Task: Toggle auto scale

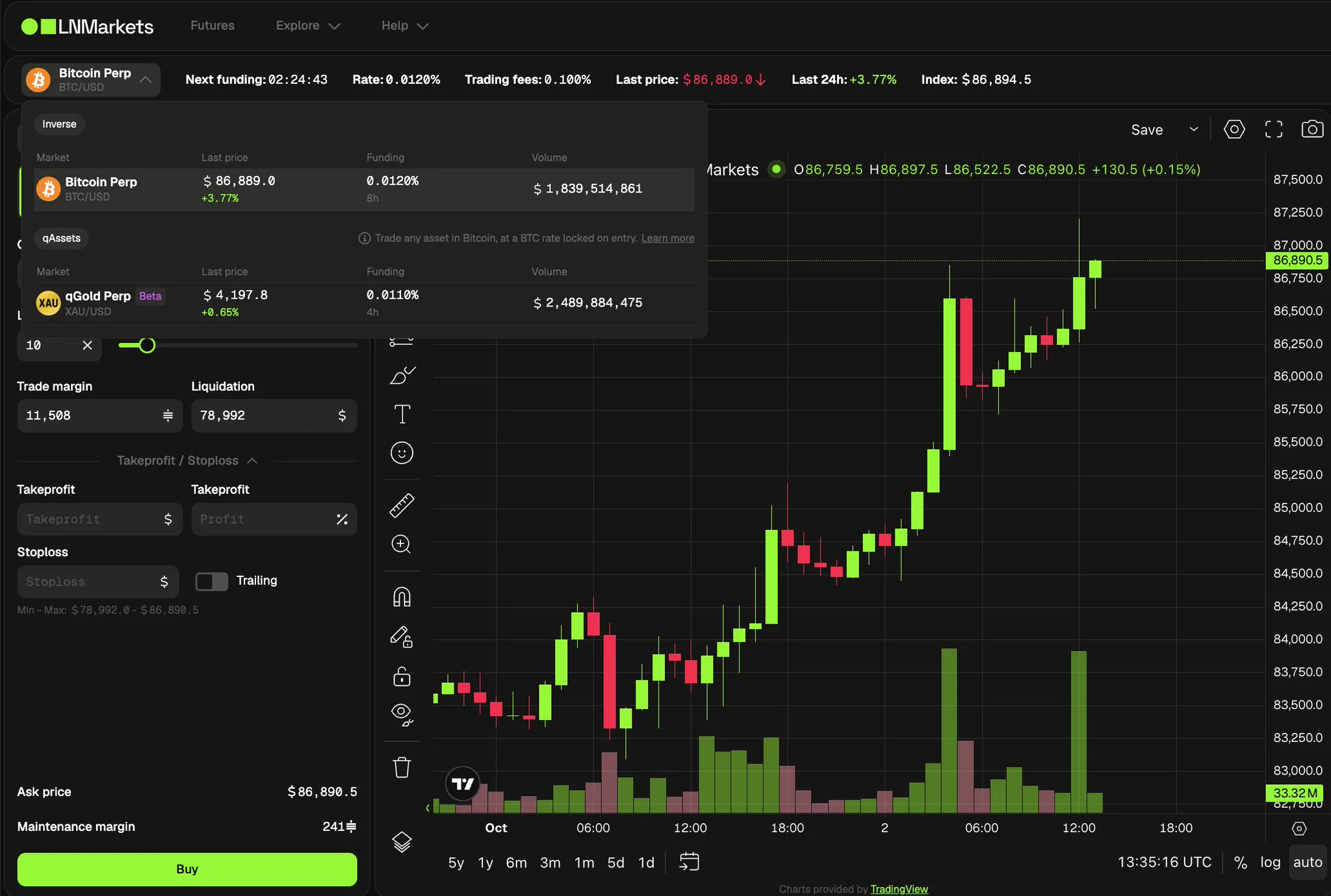Action: tap(1308, 862)
